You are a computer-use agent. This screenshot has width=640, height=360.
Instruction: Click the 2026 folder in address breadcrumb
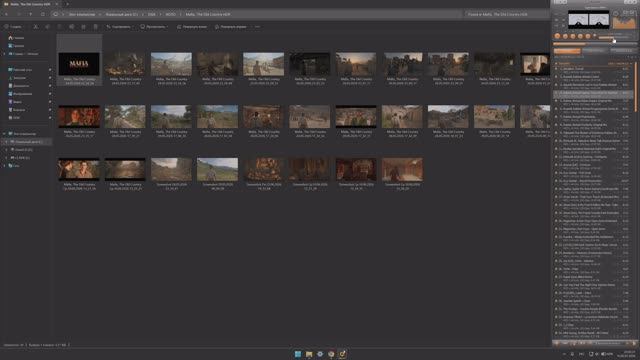(x=151, y=14)
